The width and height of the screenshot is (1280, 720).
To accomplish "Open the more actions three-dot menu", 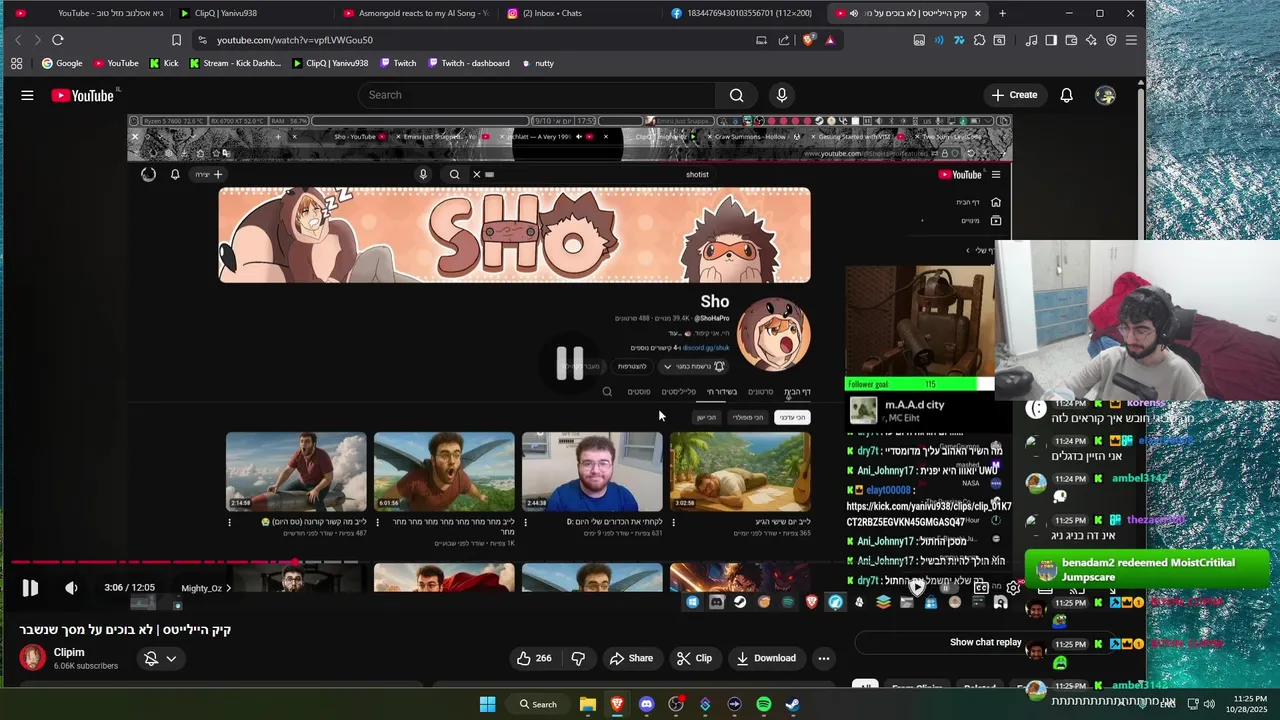I will tap(823, 658).
